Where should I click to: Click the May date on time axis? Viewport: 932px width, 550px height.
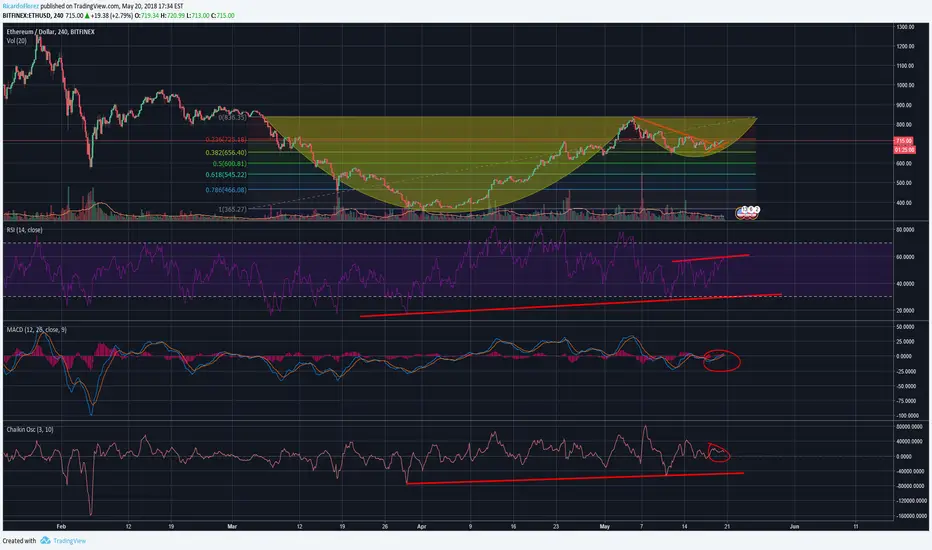(605, 526)
